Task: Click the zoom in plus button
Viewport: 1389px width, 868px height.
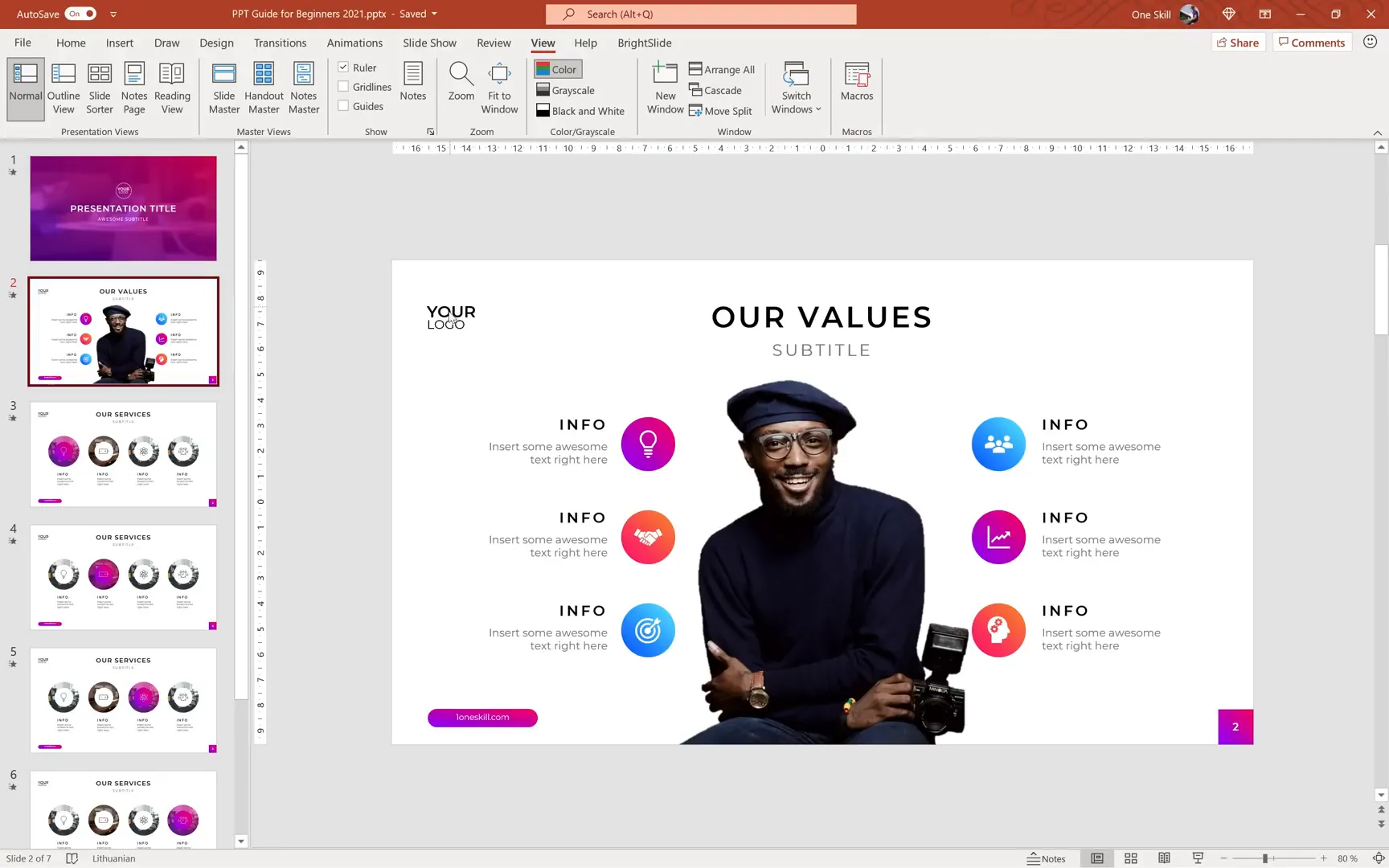Action: click(1323, 858)
